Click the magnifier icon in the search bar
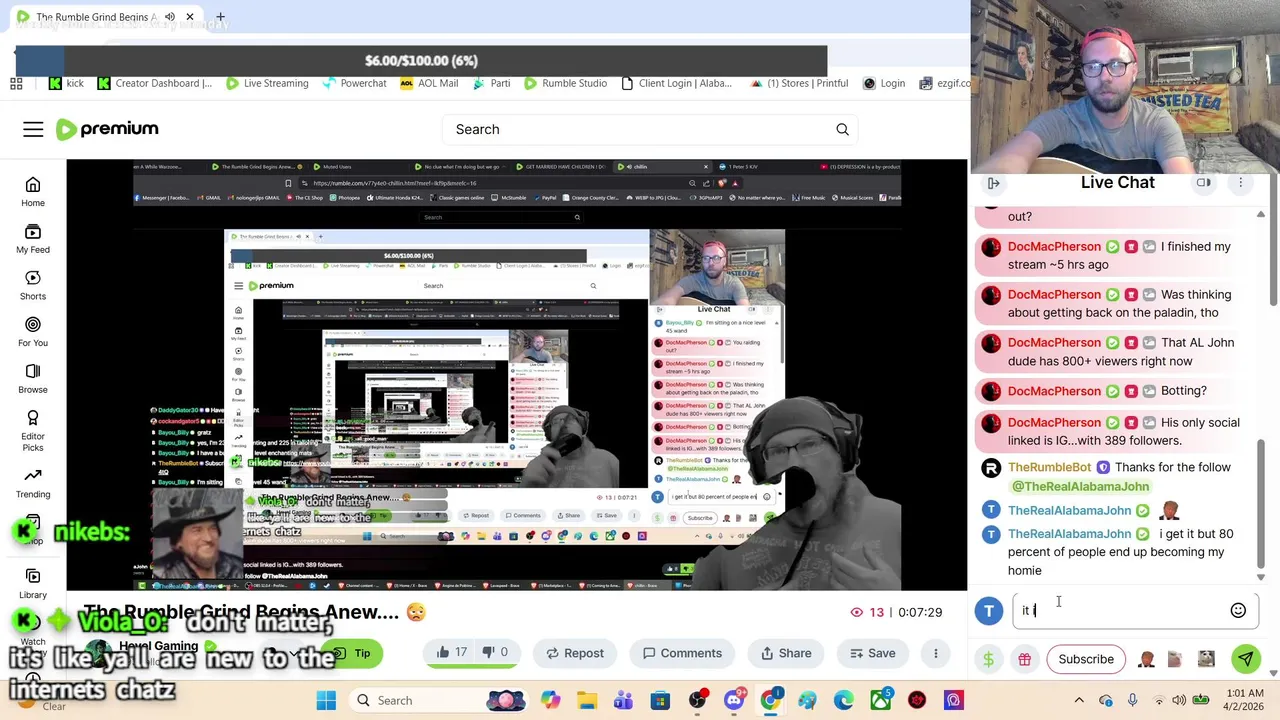 (x=842, y=129)
